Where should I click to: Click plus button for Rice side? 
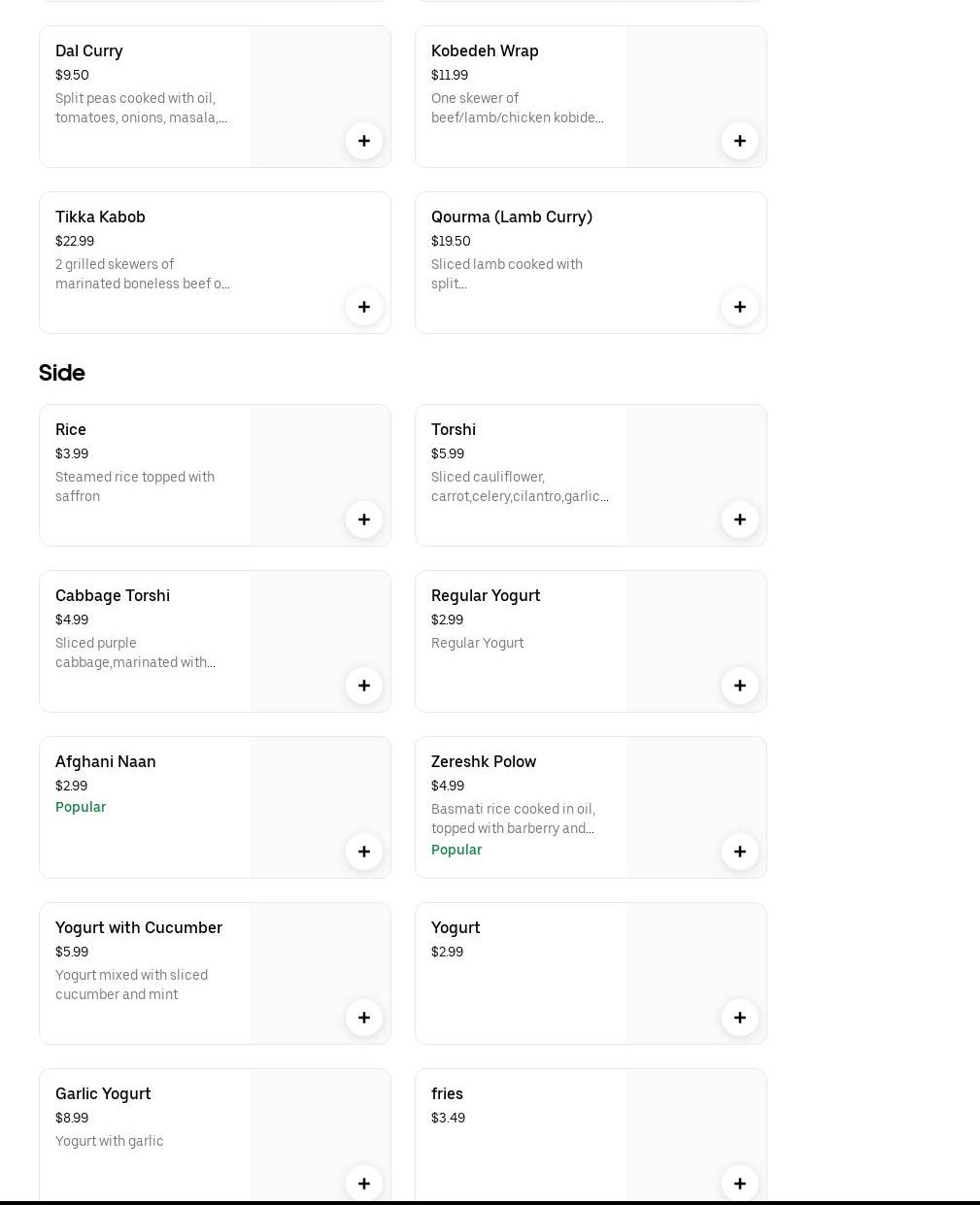tap(364, 519)
